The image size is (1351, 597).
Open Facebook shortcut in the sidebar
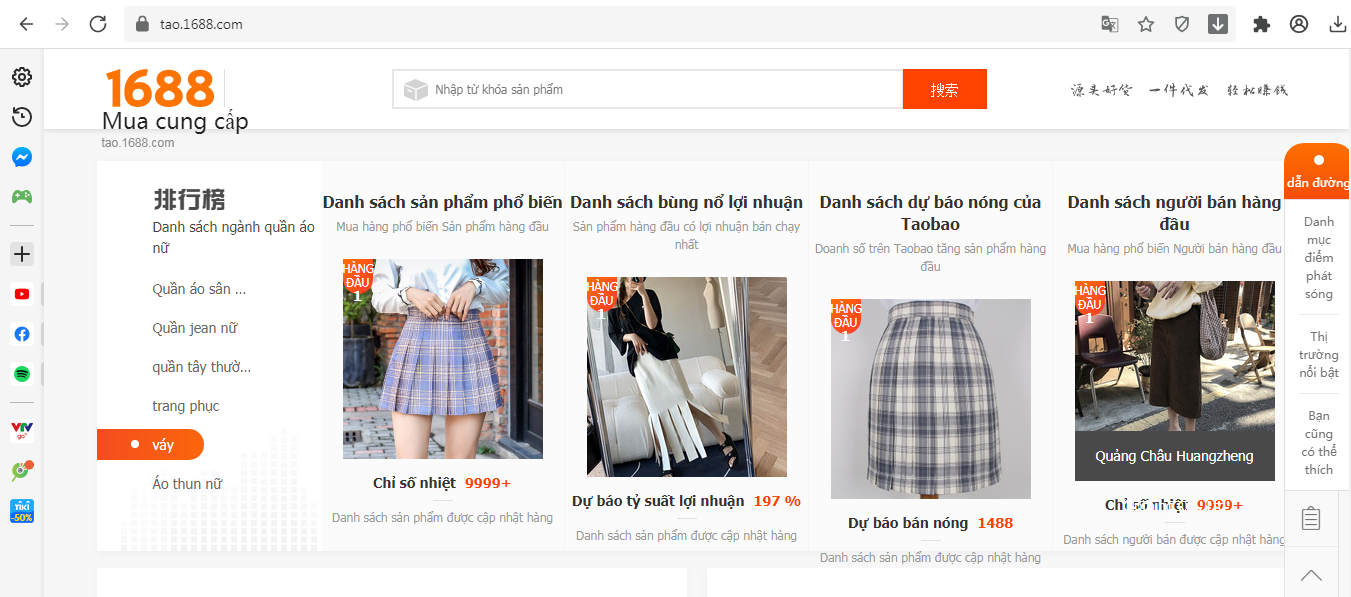[x=22, y=334]
